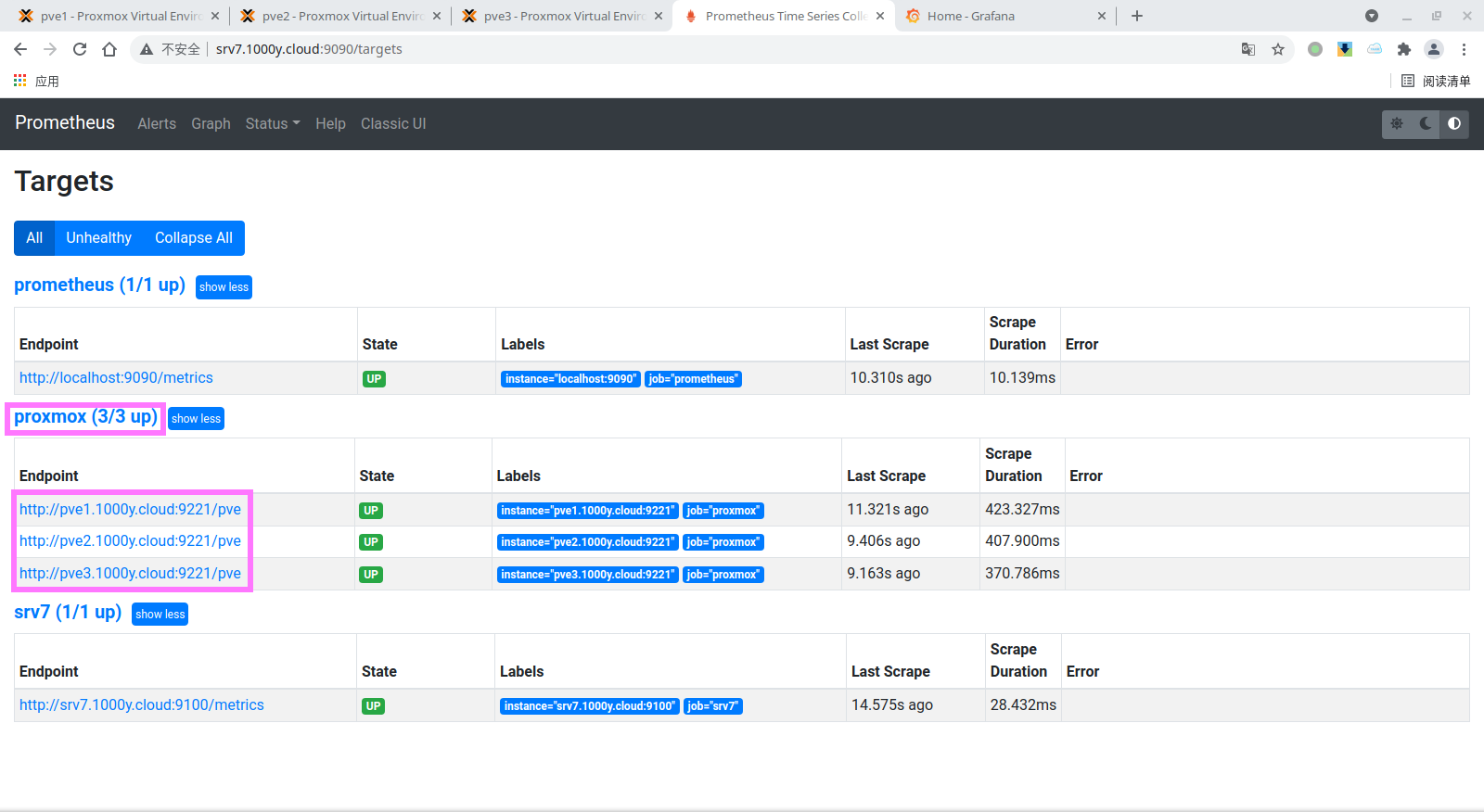Click the address bar URL field
Screen dimensions: 1484x812
click(649, 49)
